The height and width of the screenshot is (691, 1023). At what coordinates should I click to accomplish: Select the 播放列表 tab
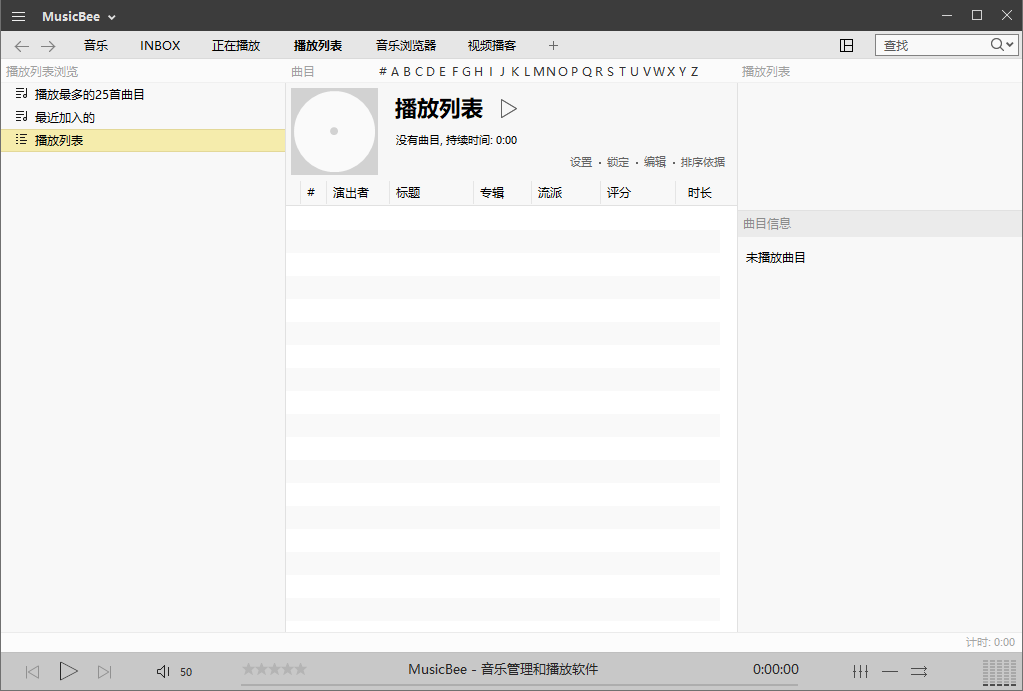coord(318,46)
